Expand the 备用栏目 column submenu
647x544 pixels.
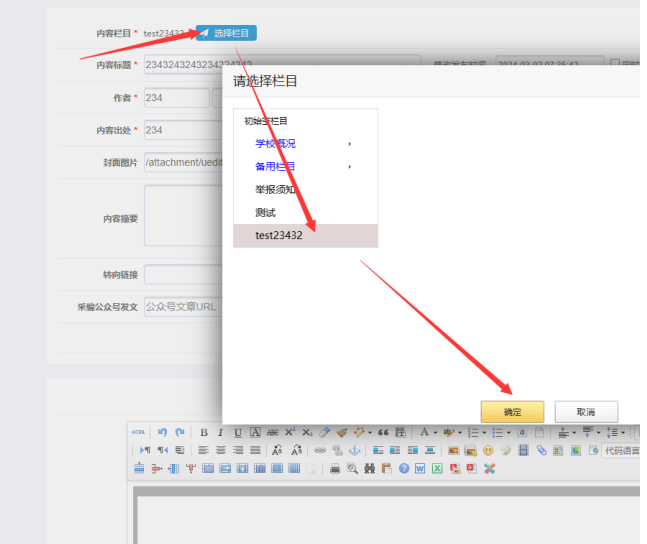pos(349,166)
